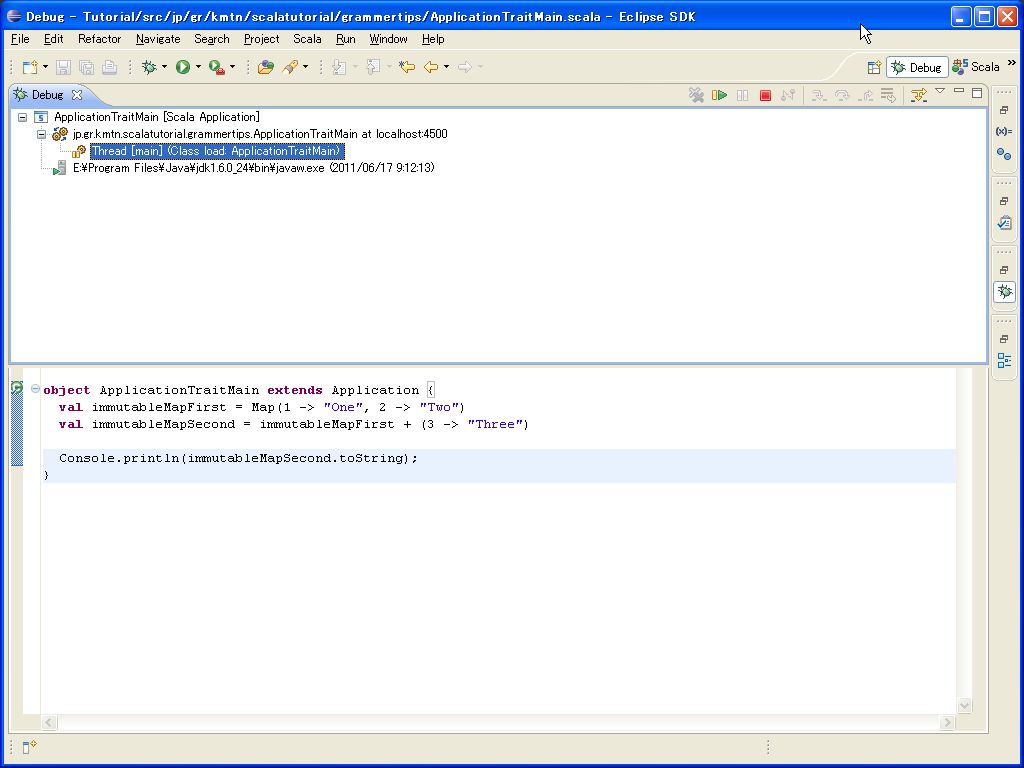Open the Debug view menu triangle
Screen dimensions: 1024x768
pyautogui.click(x=940, y=91)
